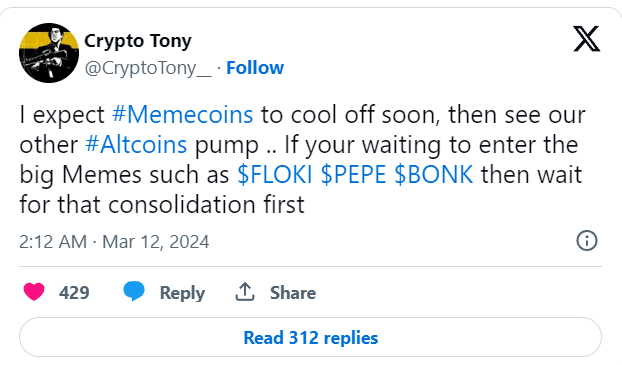
Task: Click the blue reply speech bubble icon
Action: pos(134,292)
